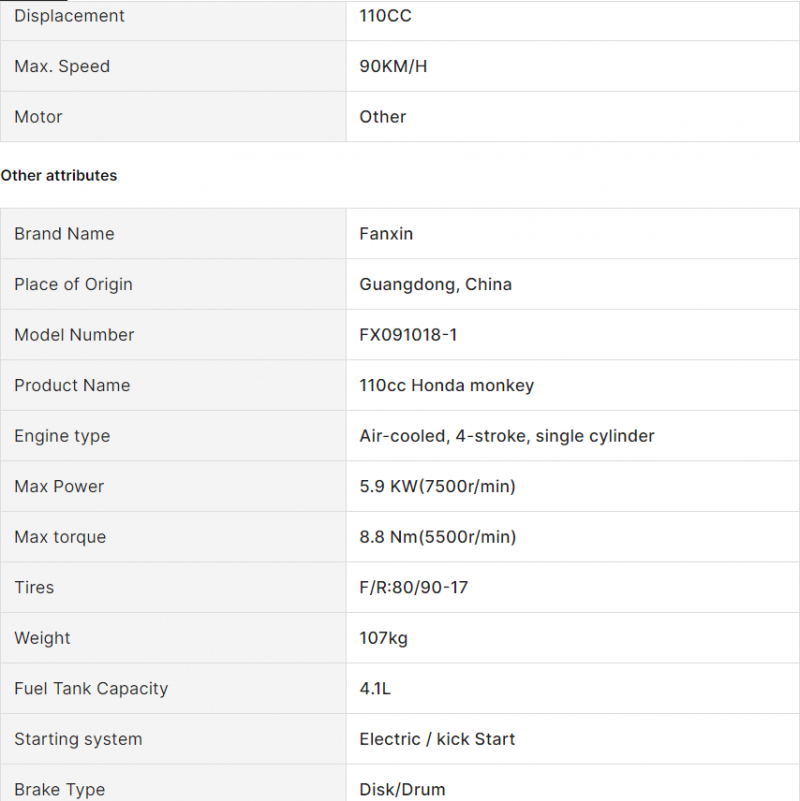Click the Other attributes heading

tap(59, 175)
